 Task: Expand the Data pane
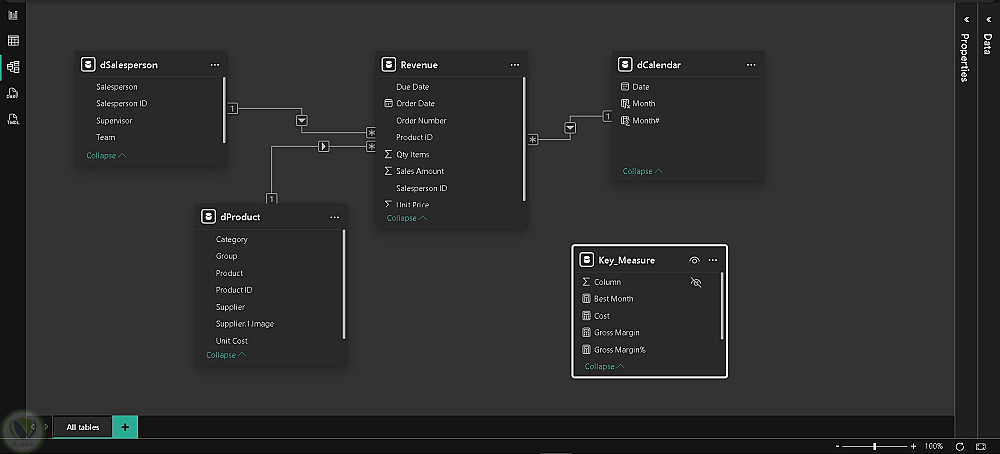[x=989, y=20]
